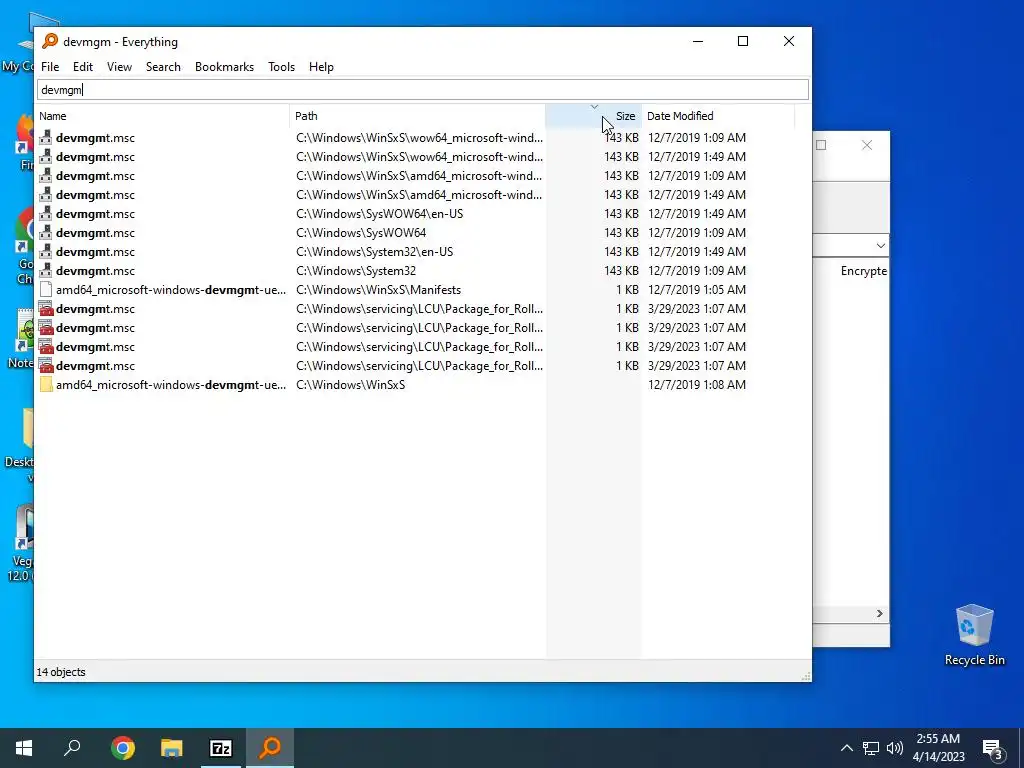Image resolution: width=1024 pixels, height=768 pixels.
Task: Click the scroll right arrow in the background window
Action: tap(880, 613)
